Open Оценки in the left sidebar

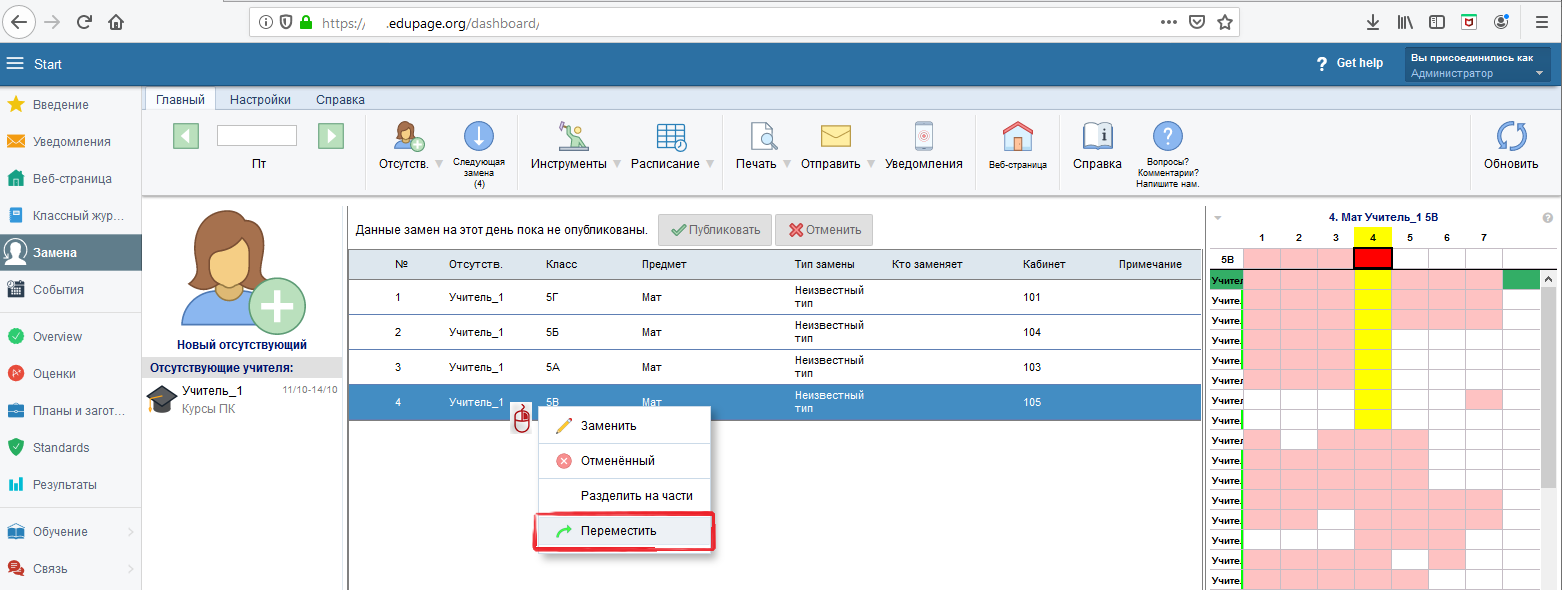pos(70,374)
